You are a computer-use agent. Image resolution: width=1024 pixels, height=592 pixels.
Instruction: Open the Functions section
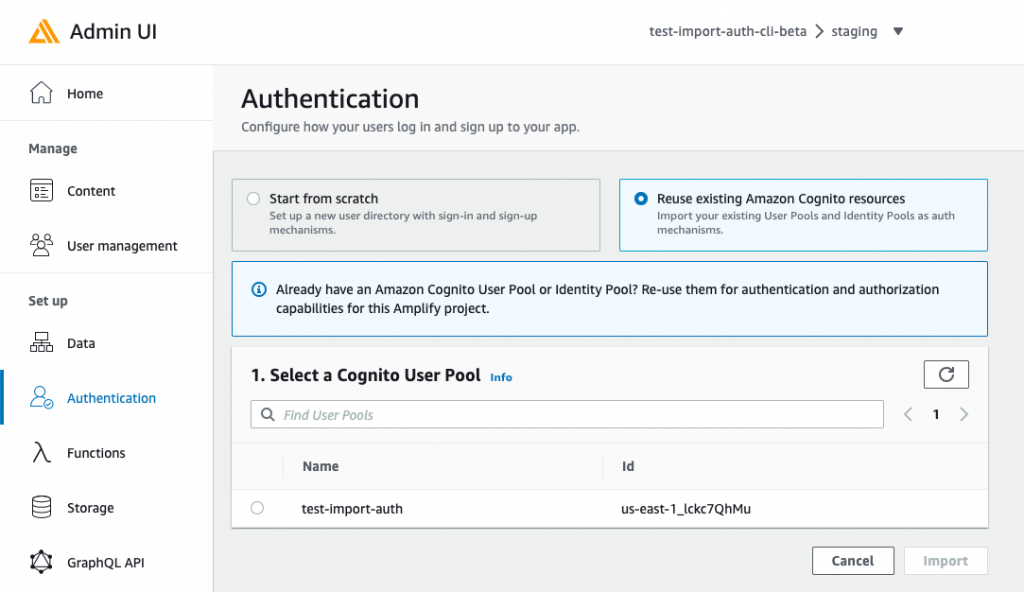click(x=44, y=452)
